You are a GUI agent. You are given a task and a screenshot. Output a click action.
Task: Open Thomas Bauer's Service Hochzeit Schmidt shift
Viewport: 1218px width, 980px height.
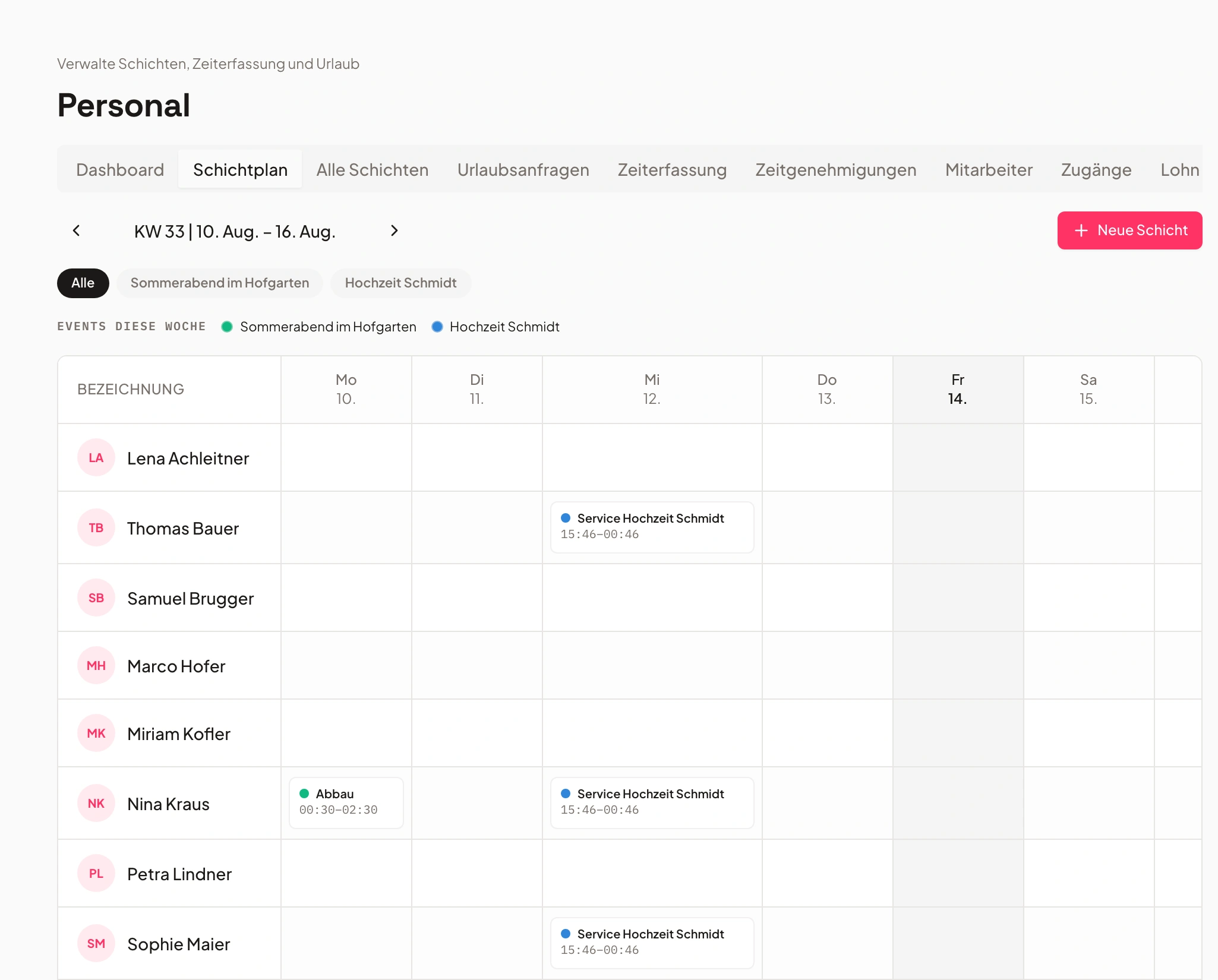[x=652, y=527]
